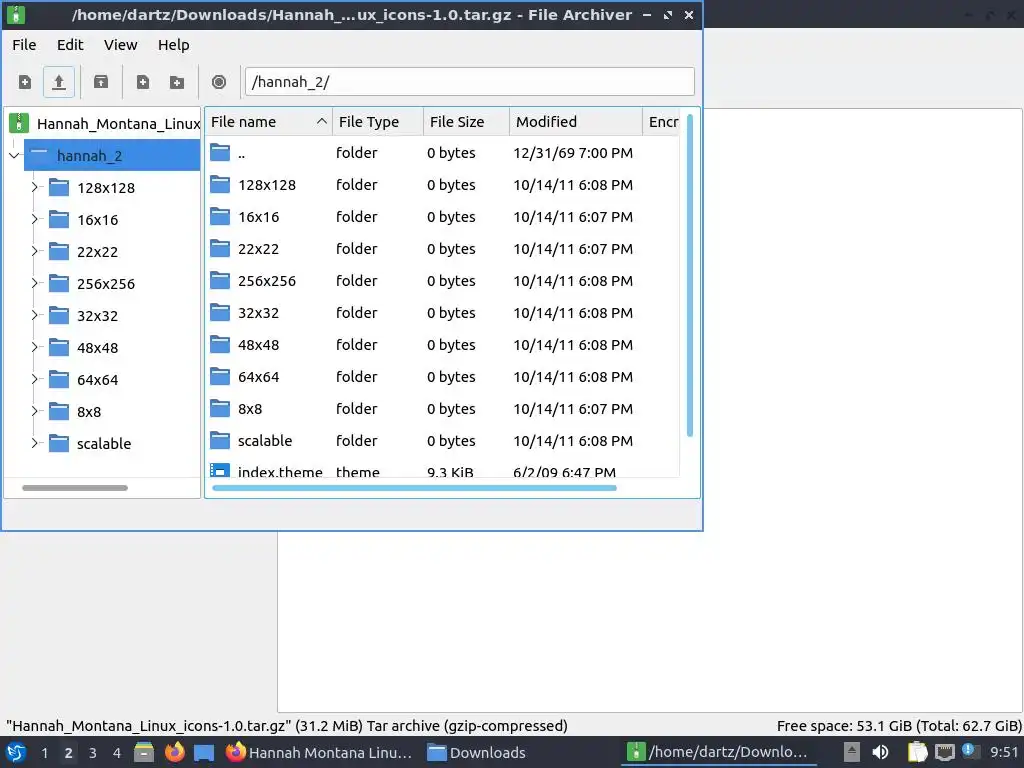1024x768 pixels.
Task: Click the archive icon in File Archiver title bar
Action: click(16, 14)
